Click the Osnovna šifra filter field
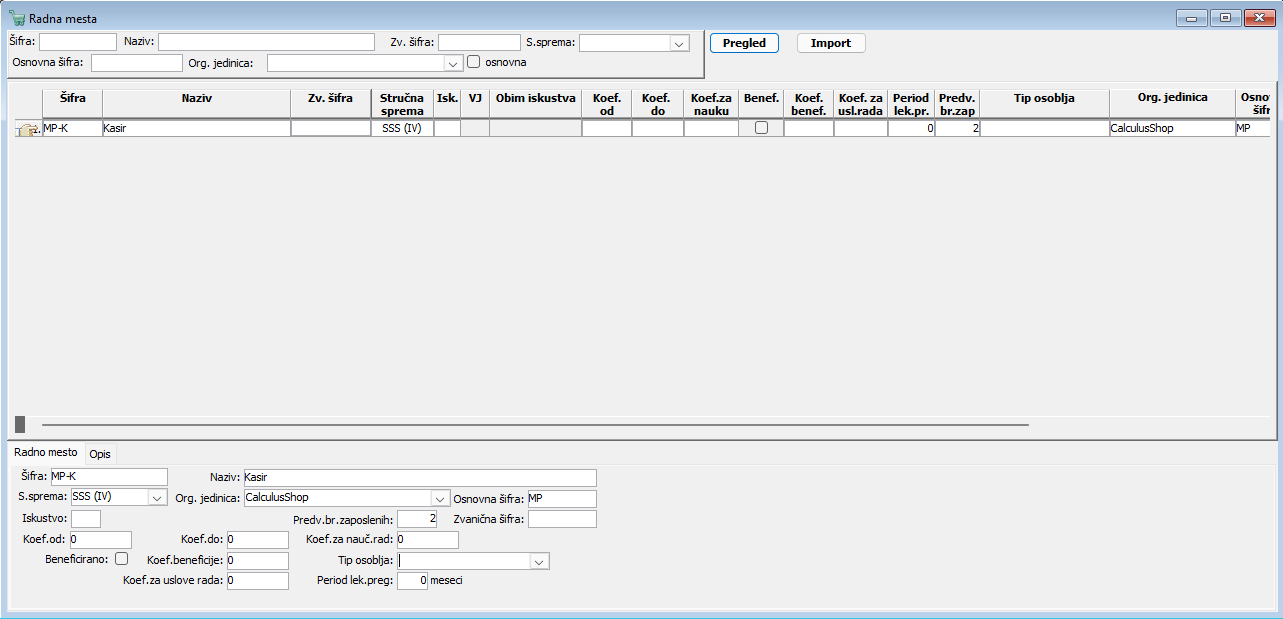Viewport: 1283px width, 619px height. pyautogui.click(x=137, y=63)
